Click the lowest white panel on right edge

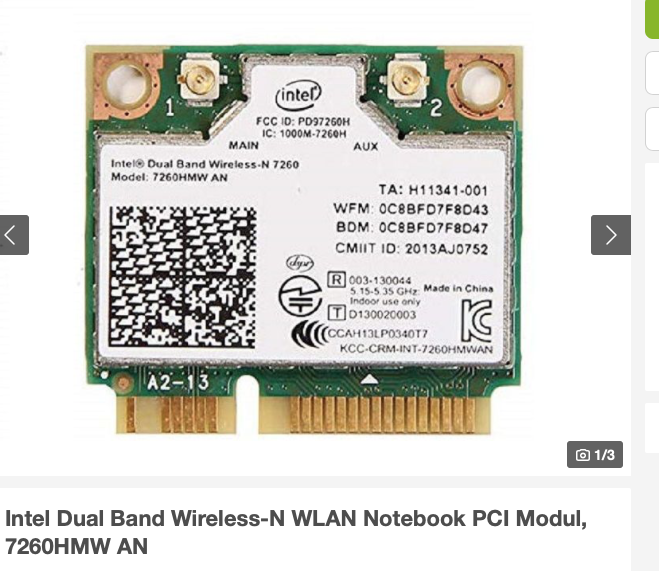coord(652,428)
